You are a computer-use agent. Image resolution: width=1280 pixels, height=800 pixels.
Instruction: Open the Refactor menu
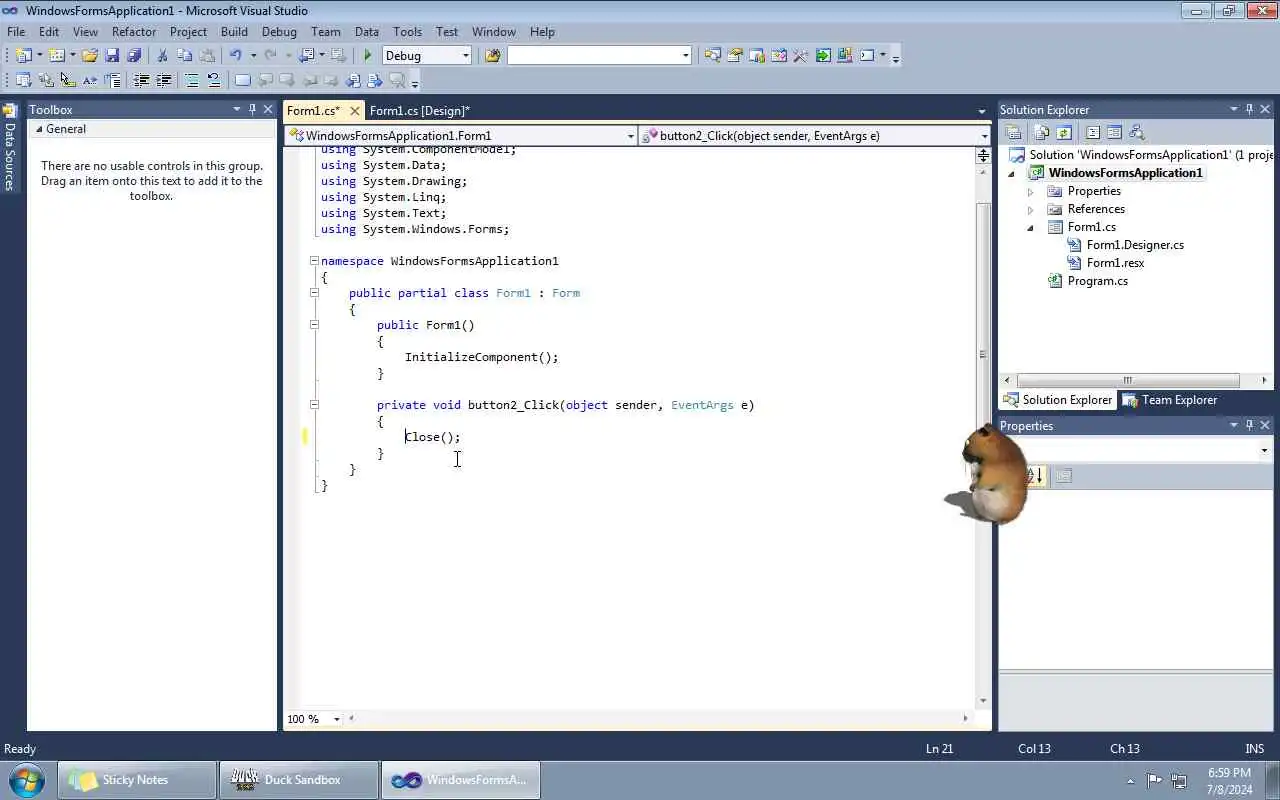point(134,32)
